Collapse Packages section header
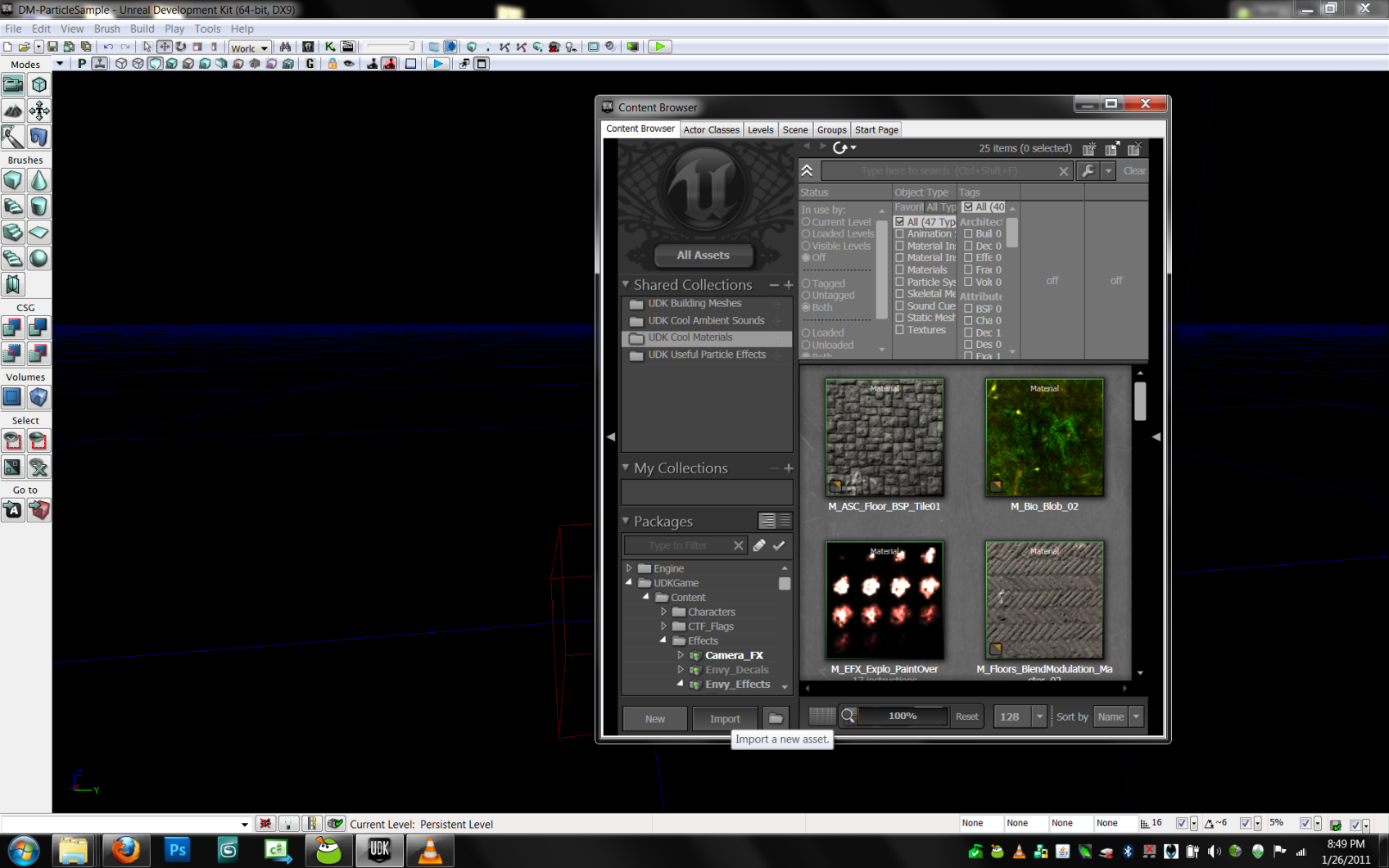The image size is (1389, 868). pos(626,521)
